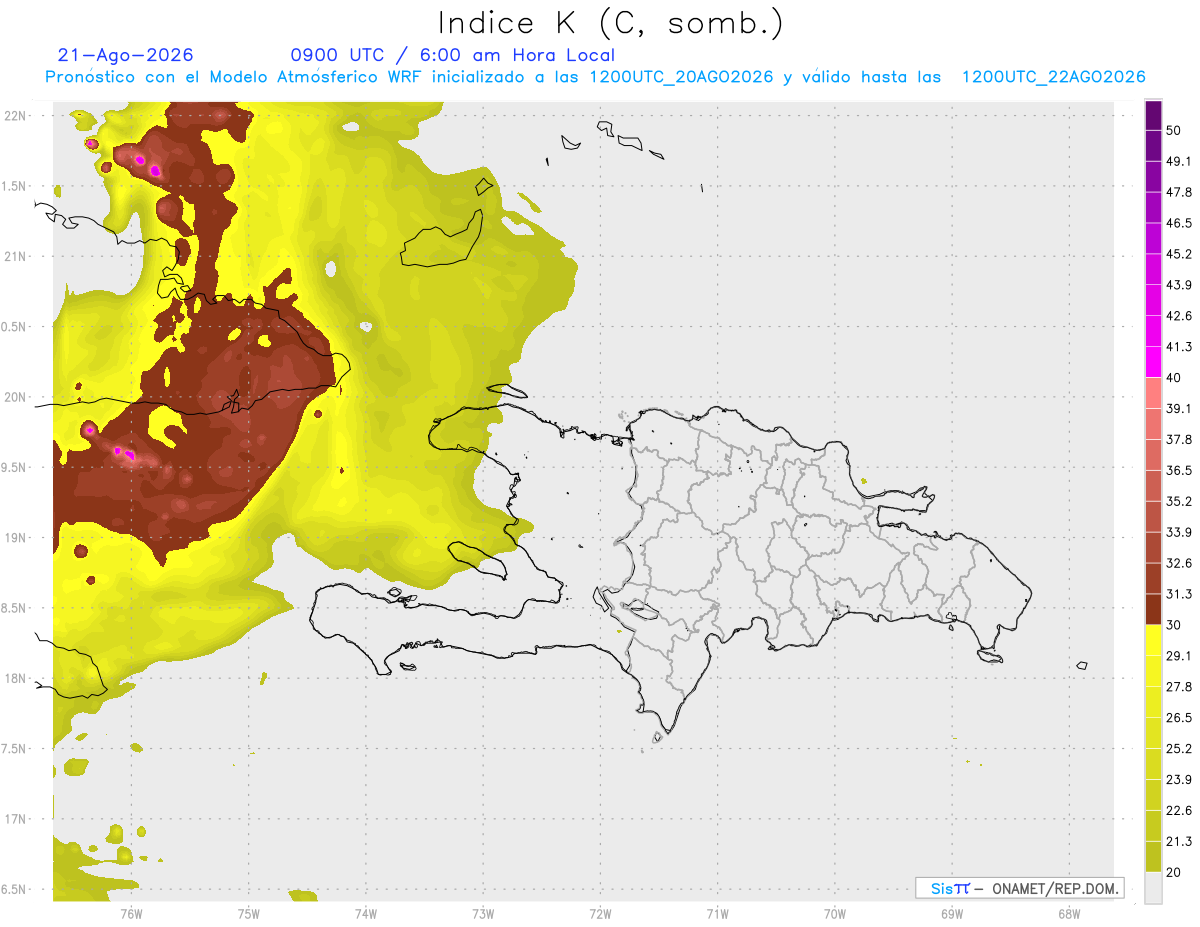Screen dimensions: 1200x927
Task: Click the legend value "32.6"
Action: click(x=1179, y=563)
